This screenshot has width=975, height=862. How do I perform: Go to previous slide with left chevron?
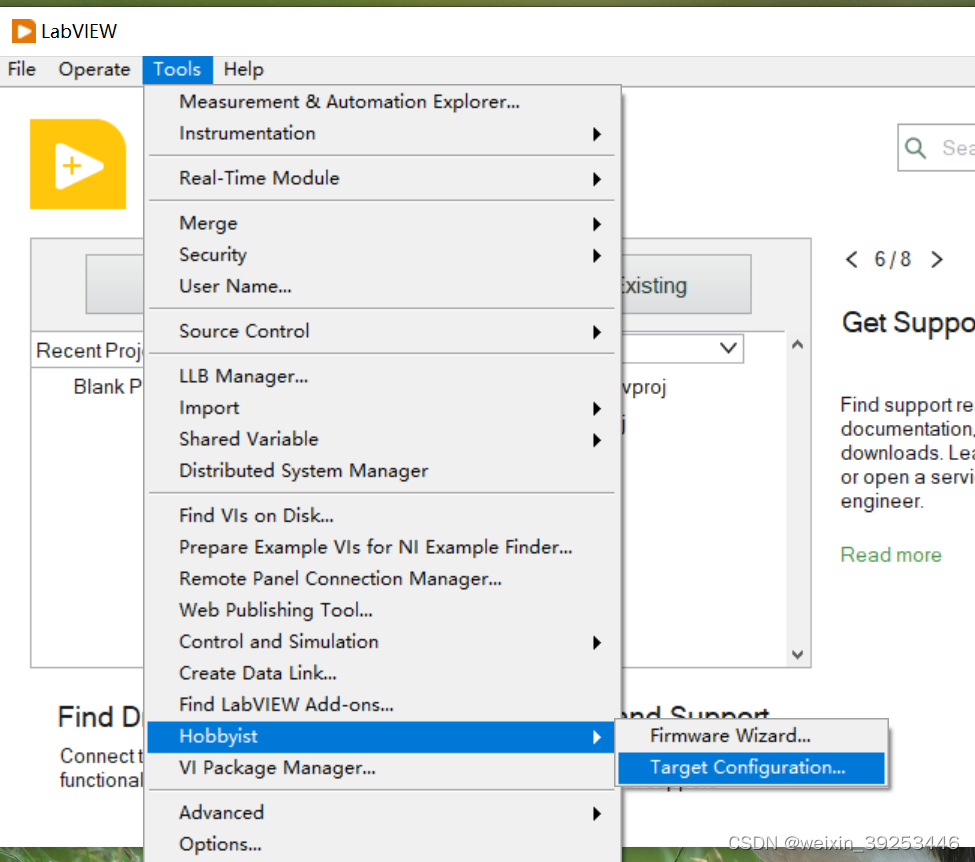[x=852, y=259]
